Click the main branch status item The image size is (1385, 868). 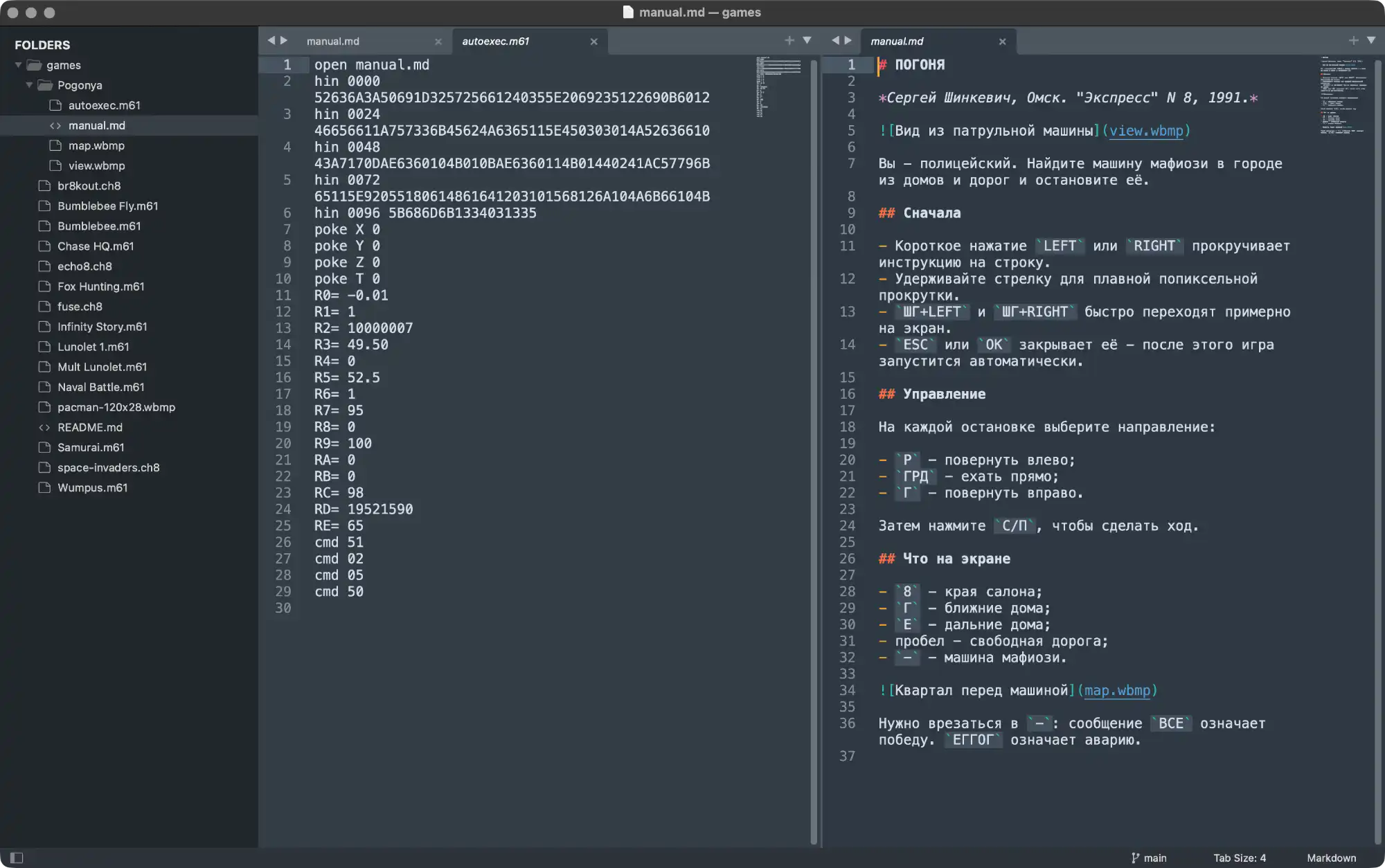[x=1149, y=858]
